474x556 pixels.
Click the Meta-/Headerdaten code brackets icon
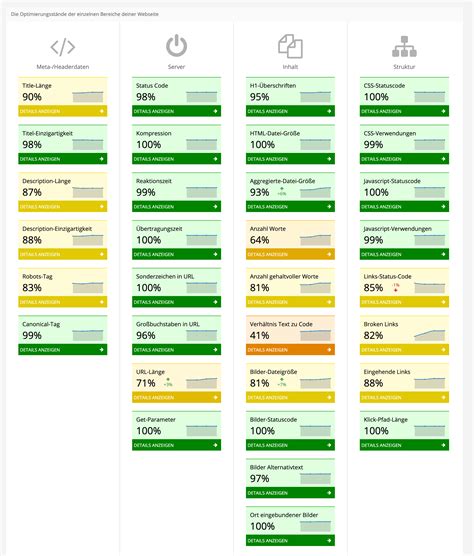pos(62,47)
